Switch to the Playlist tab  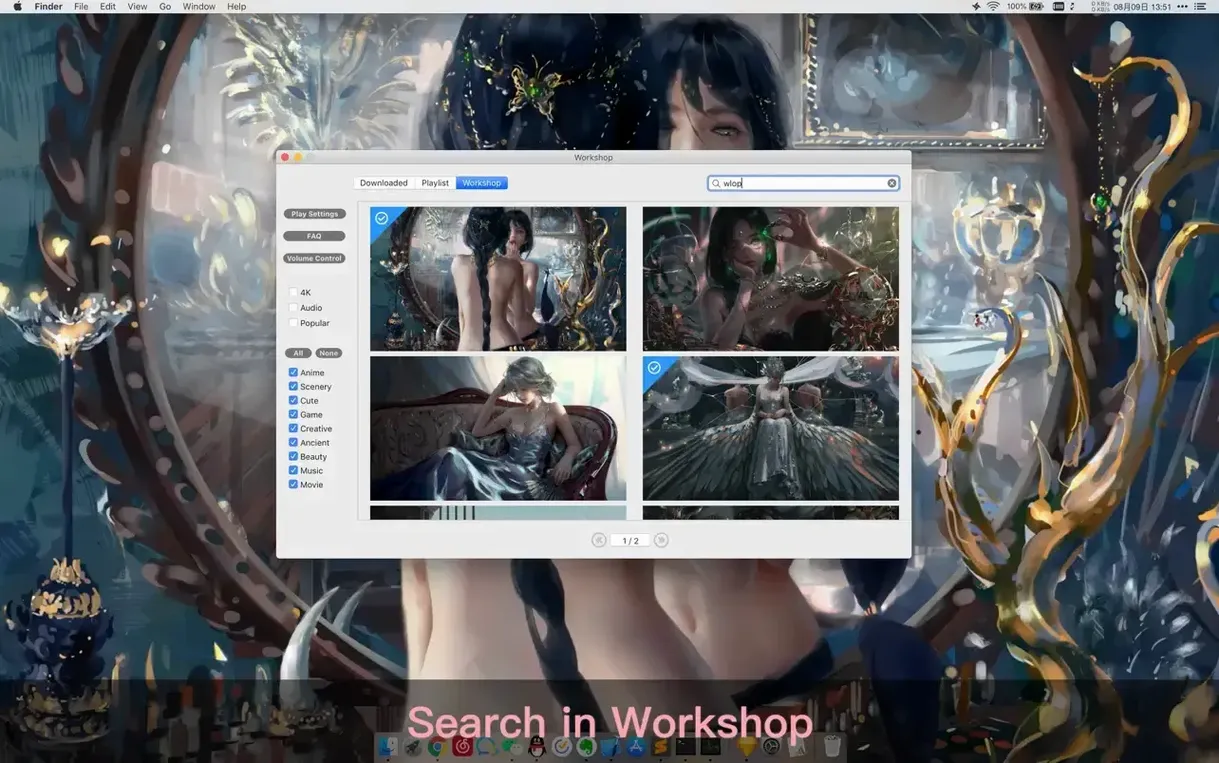click(x=435, y=183)
